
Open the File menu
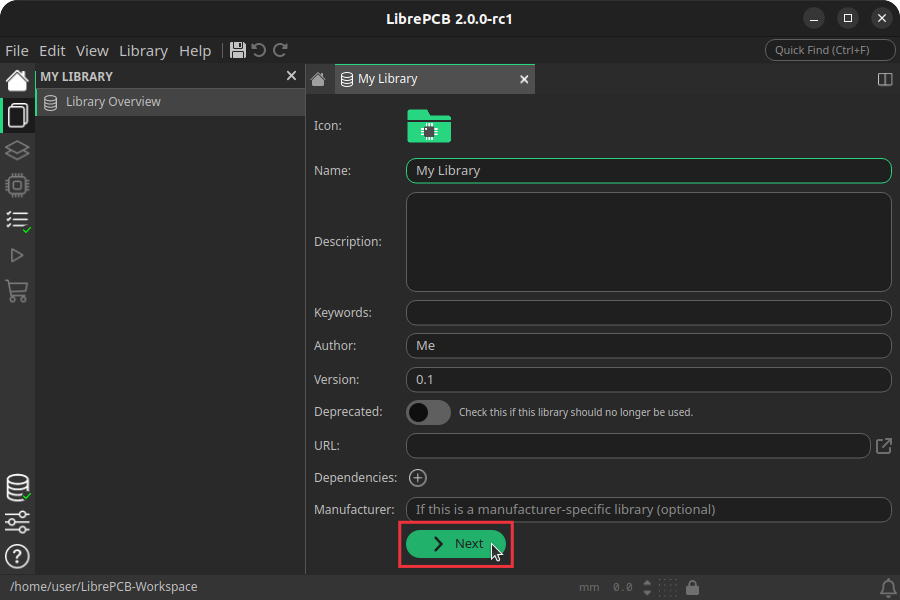point(17,50)
